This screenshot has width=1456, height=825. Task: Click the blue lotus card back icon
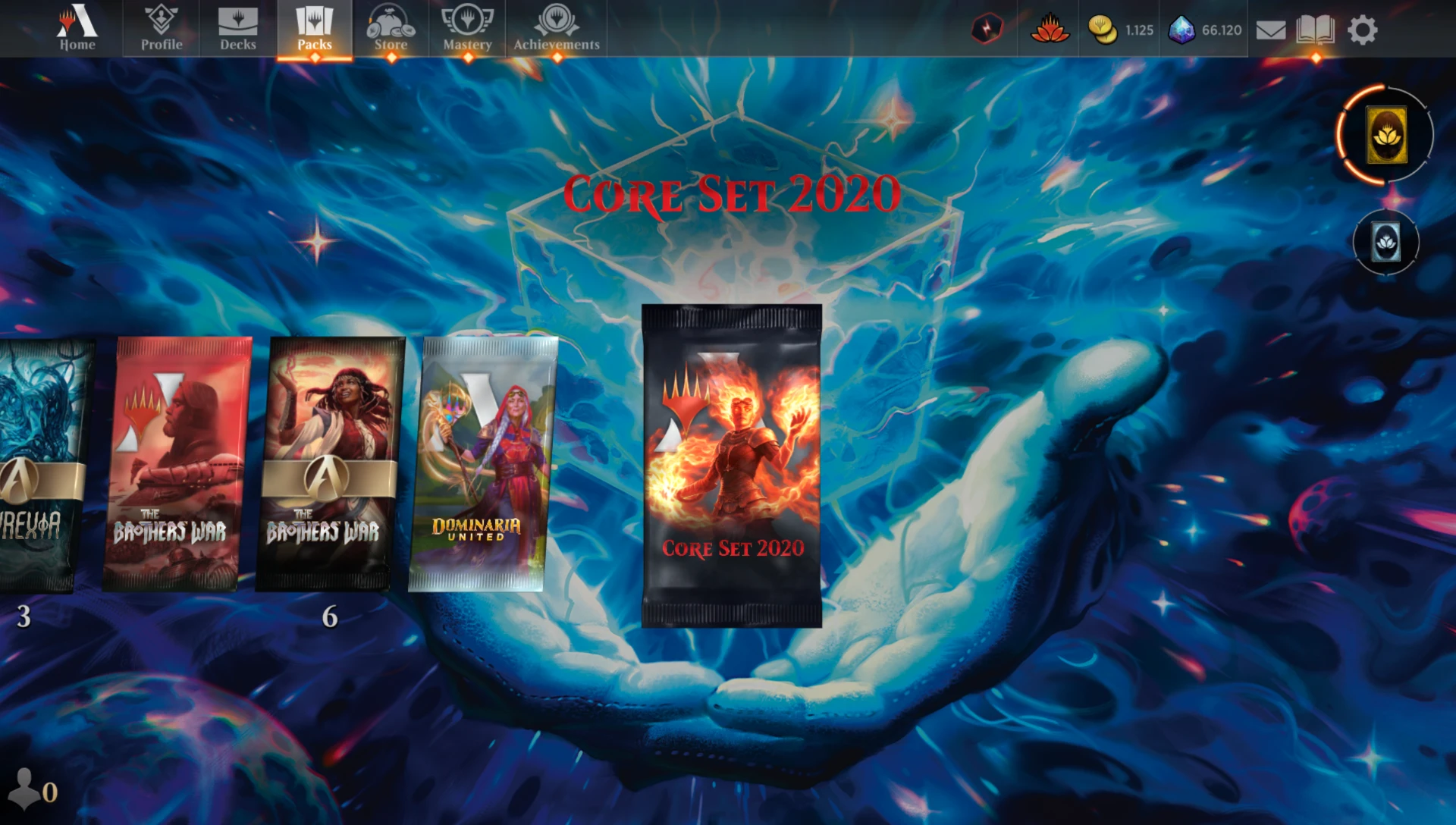click(1386, 243)
